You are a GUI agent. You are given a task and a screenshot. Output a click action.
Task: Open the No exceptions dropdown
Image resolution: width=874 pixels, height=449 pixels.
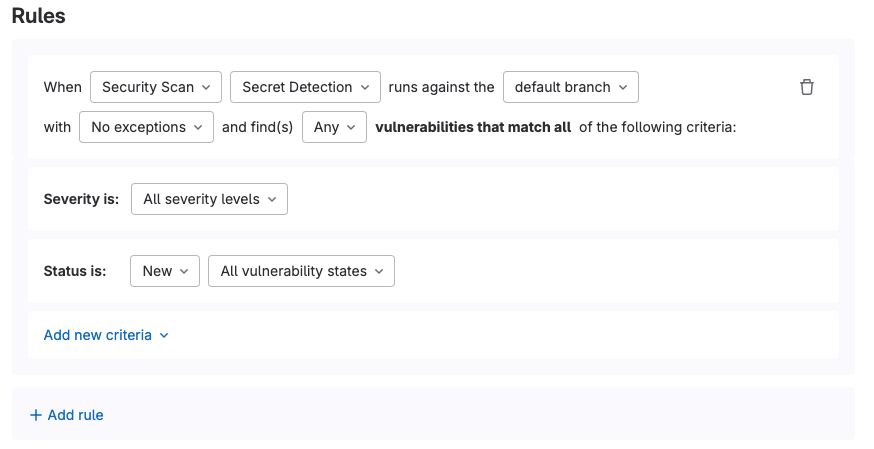[x=147, y=127]
